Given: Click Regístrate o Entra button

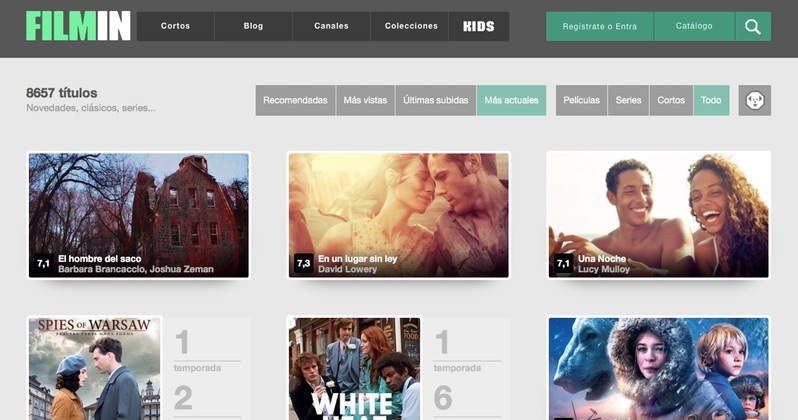Looking at the screenshot, I should tap(600, 26).
